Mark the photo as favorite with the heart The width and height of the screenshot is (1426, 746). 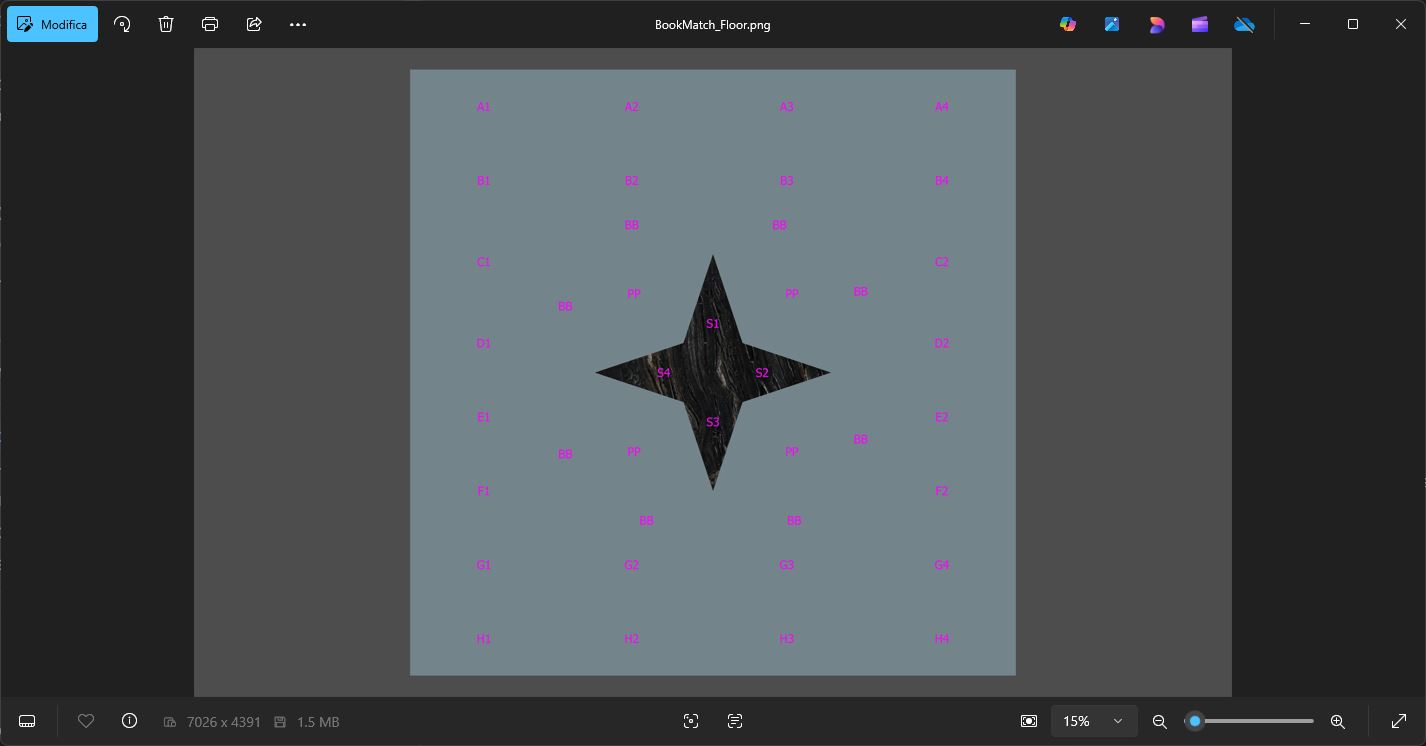tap(86, 721)
